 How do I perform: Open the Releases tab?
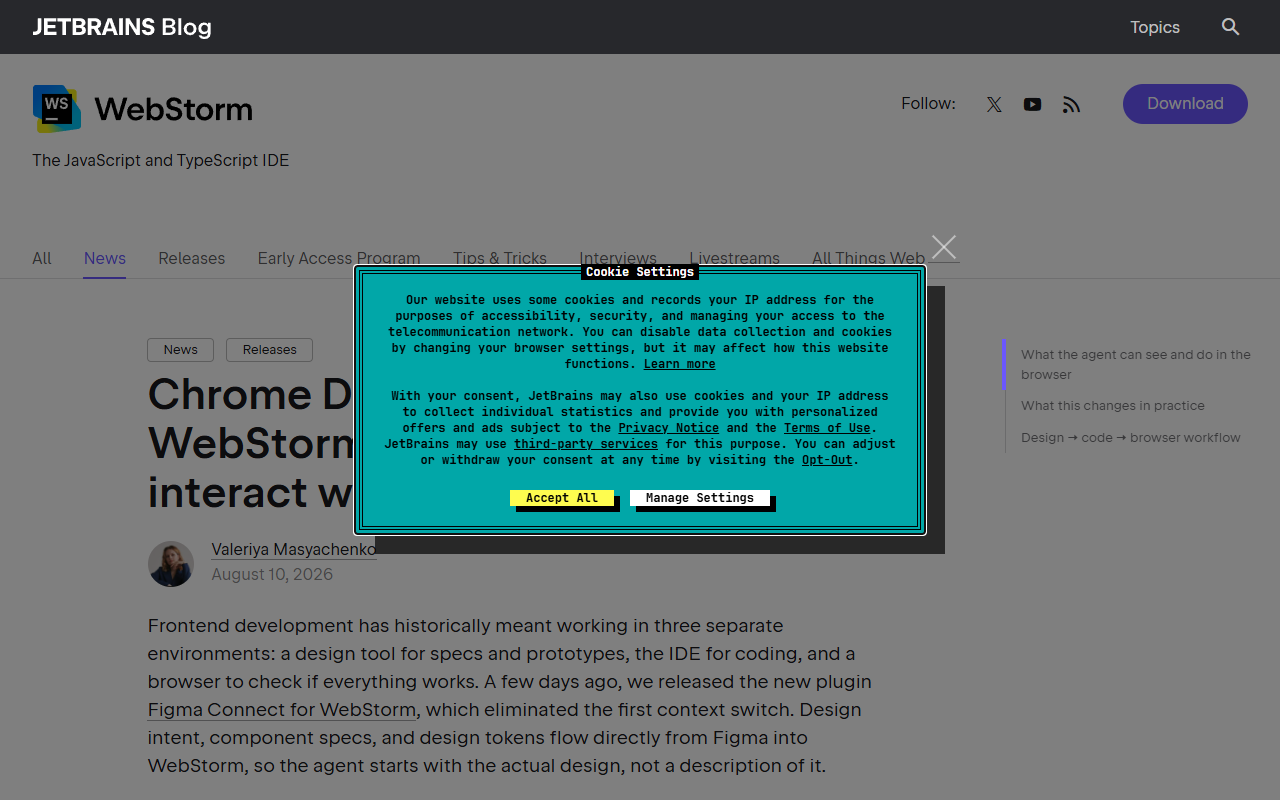coord(192,258)
